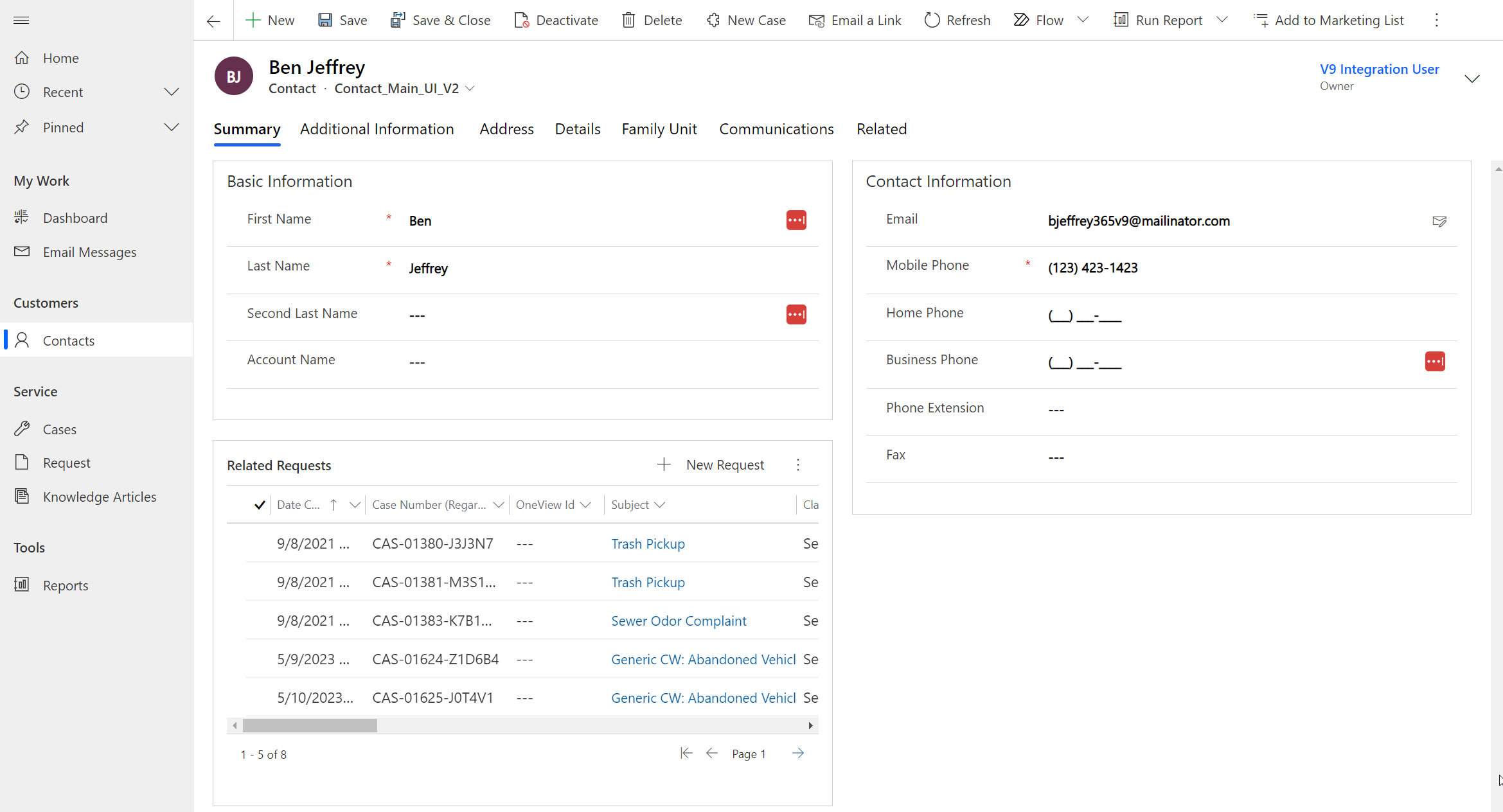
Task: Open Reports under Tools
Action: 96,585
